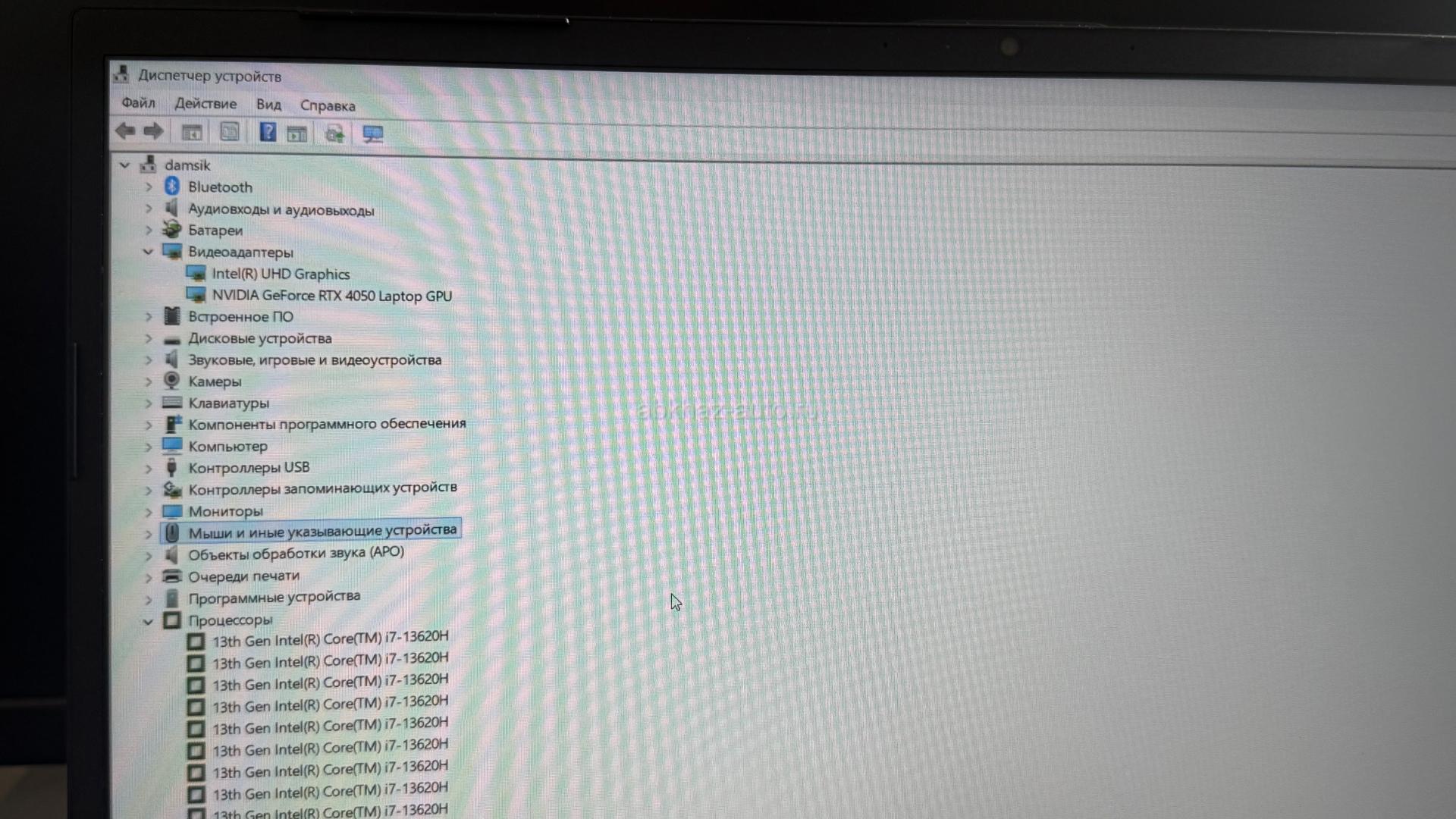Click the Help question-mark toolbar icon
Viewport: 1456px width, 819px height.
[x=267, y=132]
